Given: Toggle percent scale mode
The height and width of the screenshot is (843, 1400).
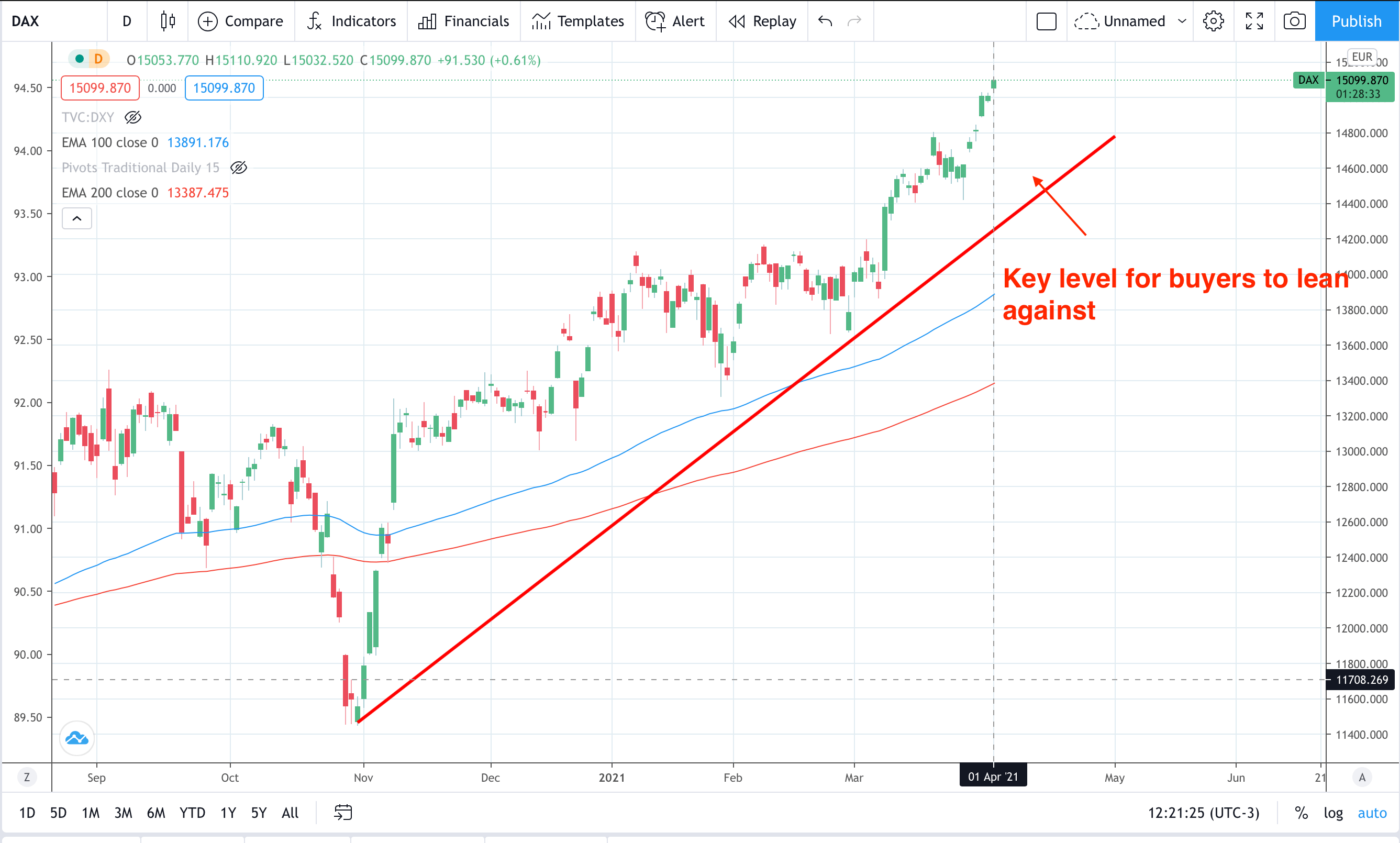Looking at the screenshot, I should (x=1301, y=813).
